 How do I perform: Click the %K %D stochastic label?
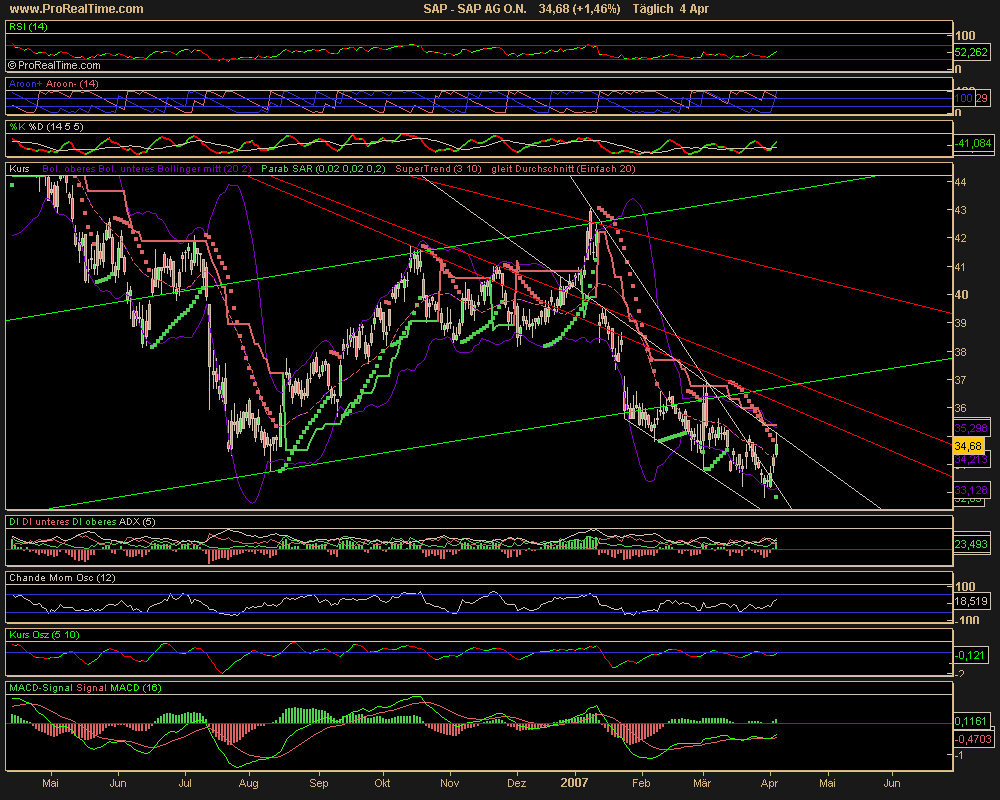point(42,126)
